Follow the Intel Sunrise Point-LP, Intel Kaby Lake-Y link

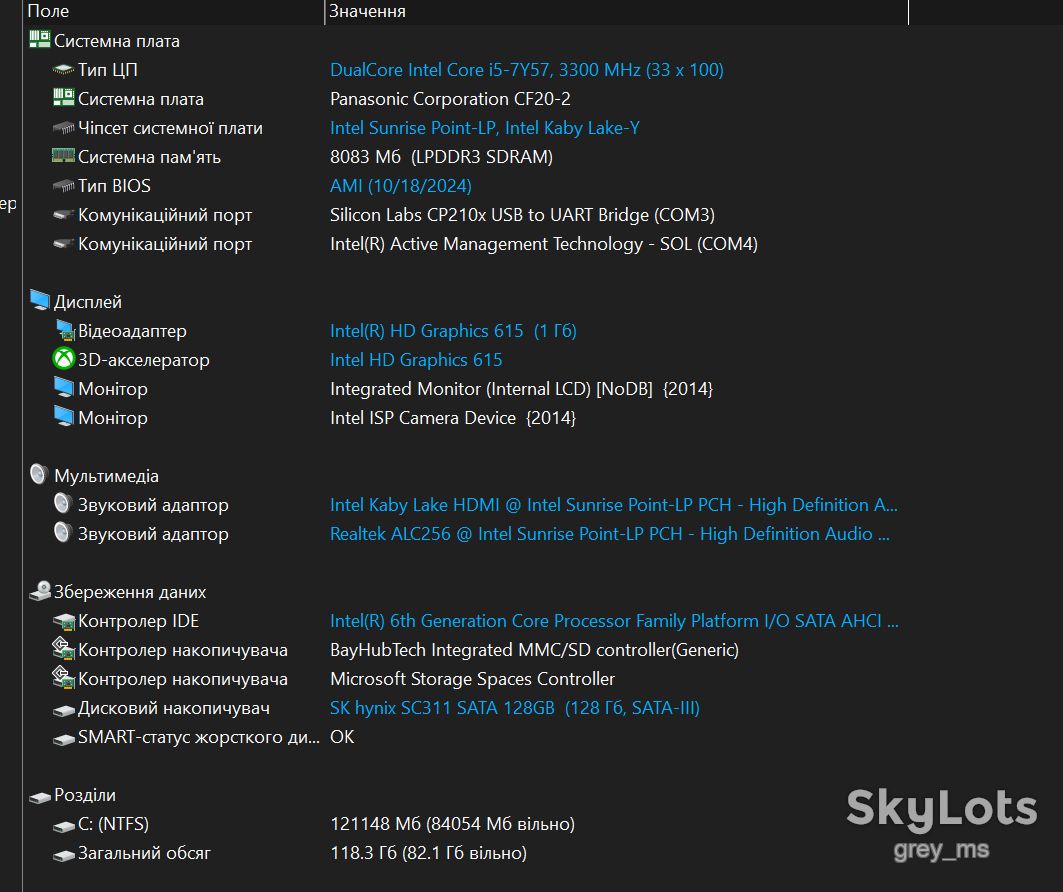tap(485, 128)
